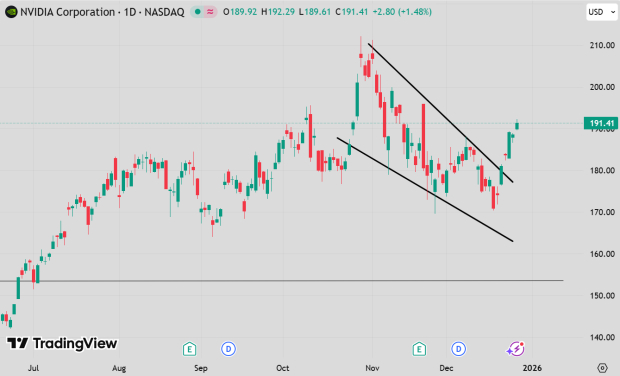Click the green market status dot
The width and height of the screenshot is (620, 376).
(197, 12)
